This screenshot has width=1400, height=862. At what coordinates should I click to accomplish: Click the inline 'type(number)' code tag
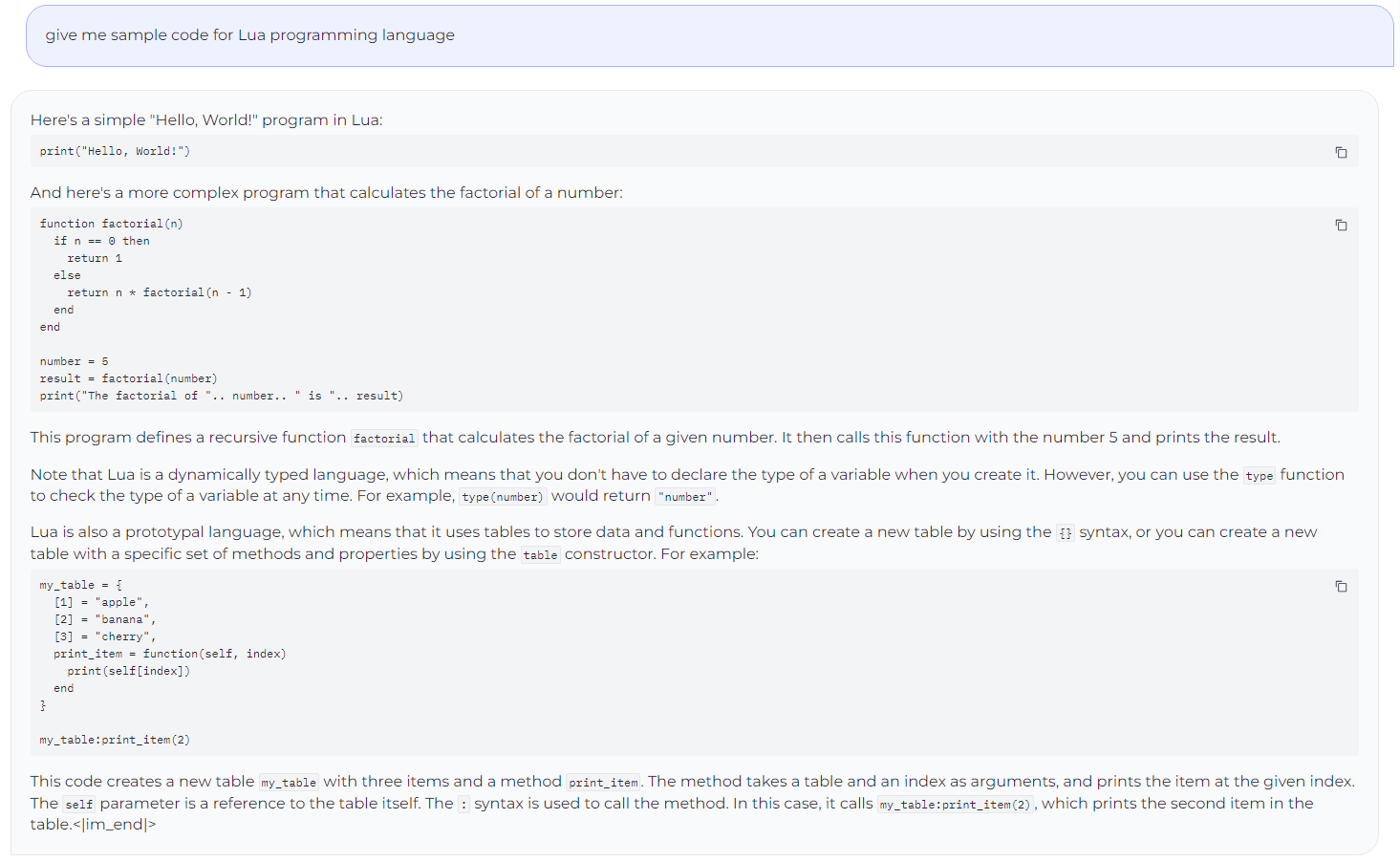point(503,497)
